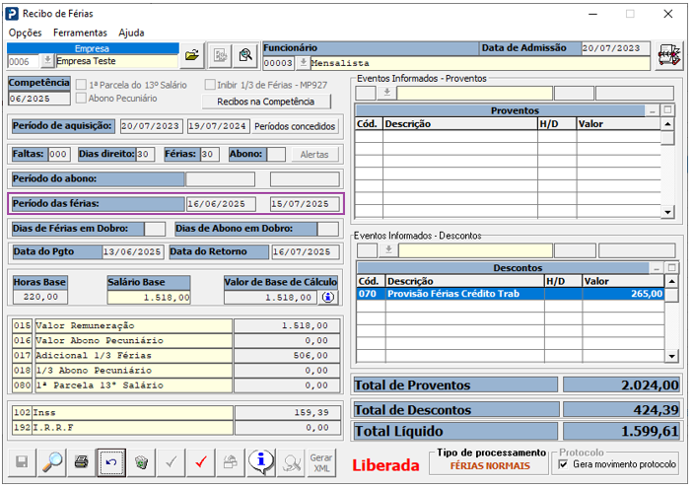Click the Data do Pgto field 13/06/2025
Image resolution: width=692 pixels, height=489 pixels.
133,252
